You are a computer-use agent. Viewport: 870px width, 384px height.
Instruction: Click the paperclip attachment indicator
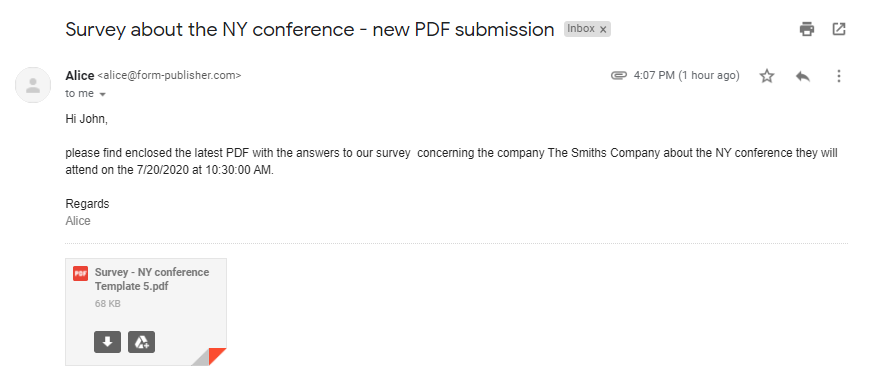(619, 75)
